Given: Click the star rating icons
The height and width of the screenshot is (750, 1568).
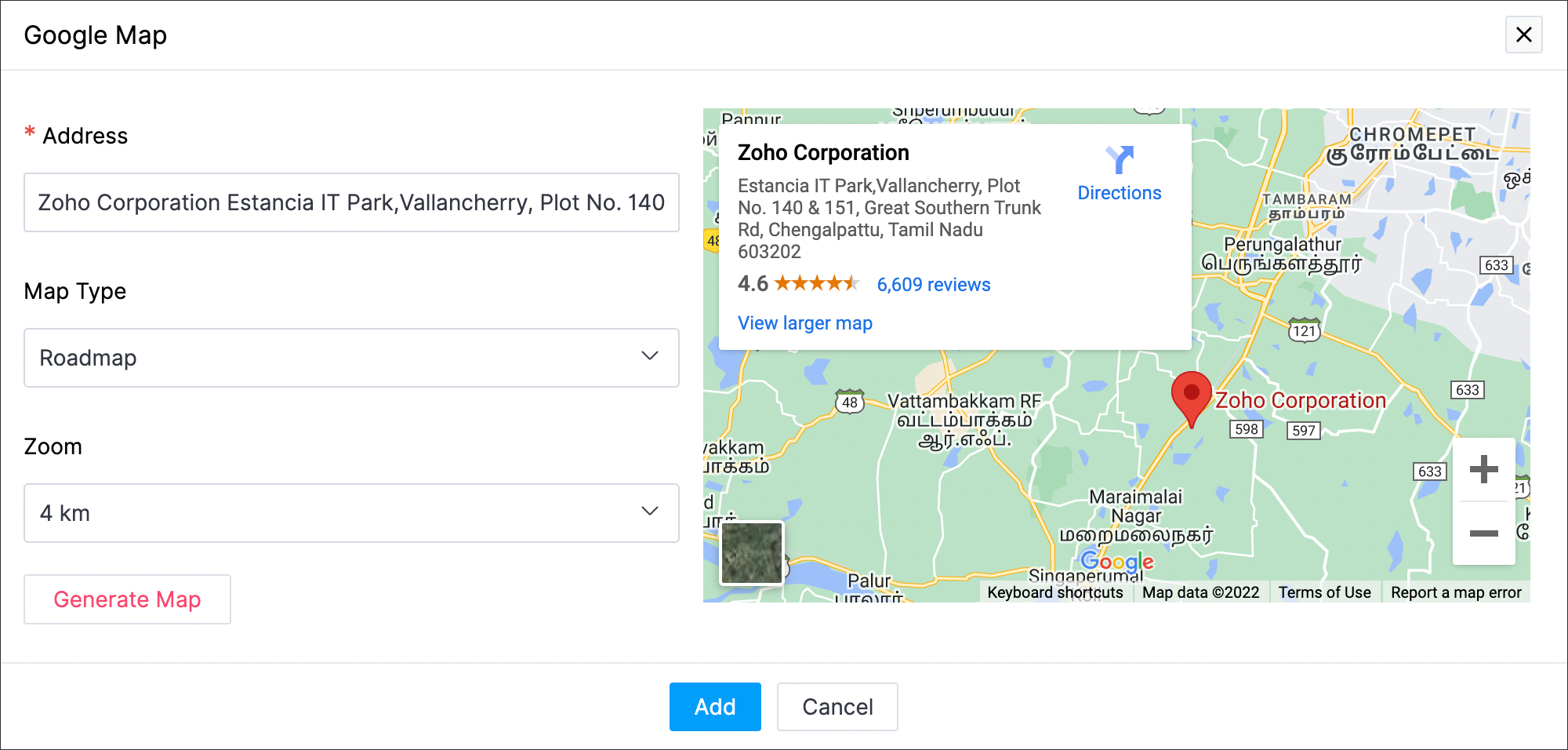Looking at the screenshot, I should point(816,284).
